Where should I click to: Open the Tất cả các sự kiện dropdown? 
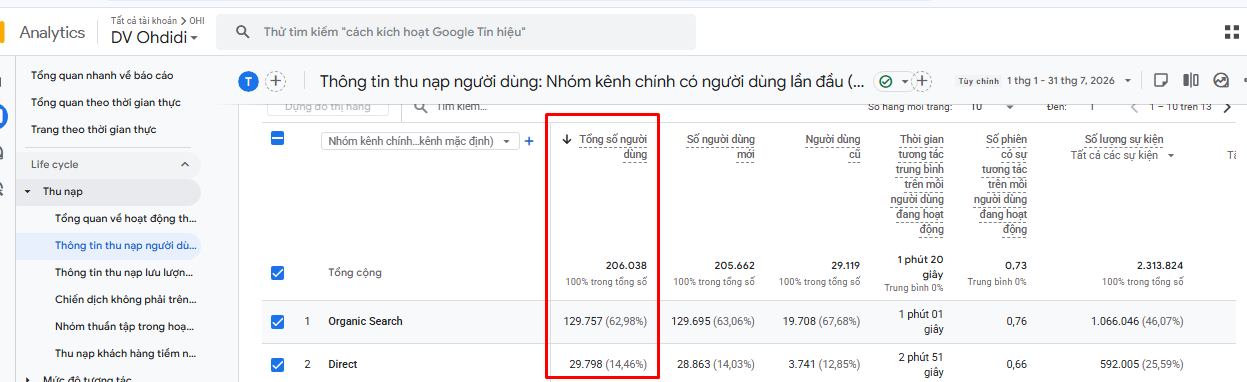click(1122, 155)
